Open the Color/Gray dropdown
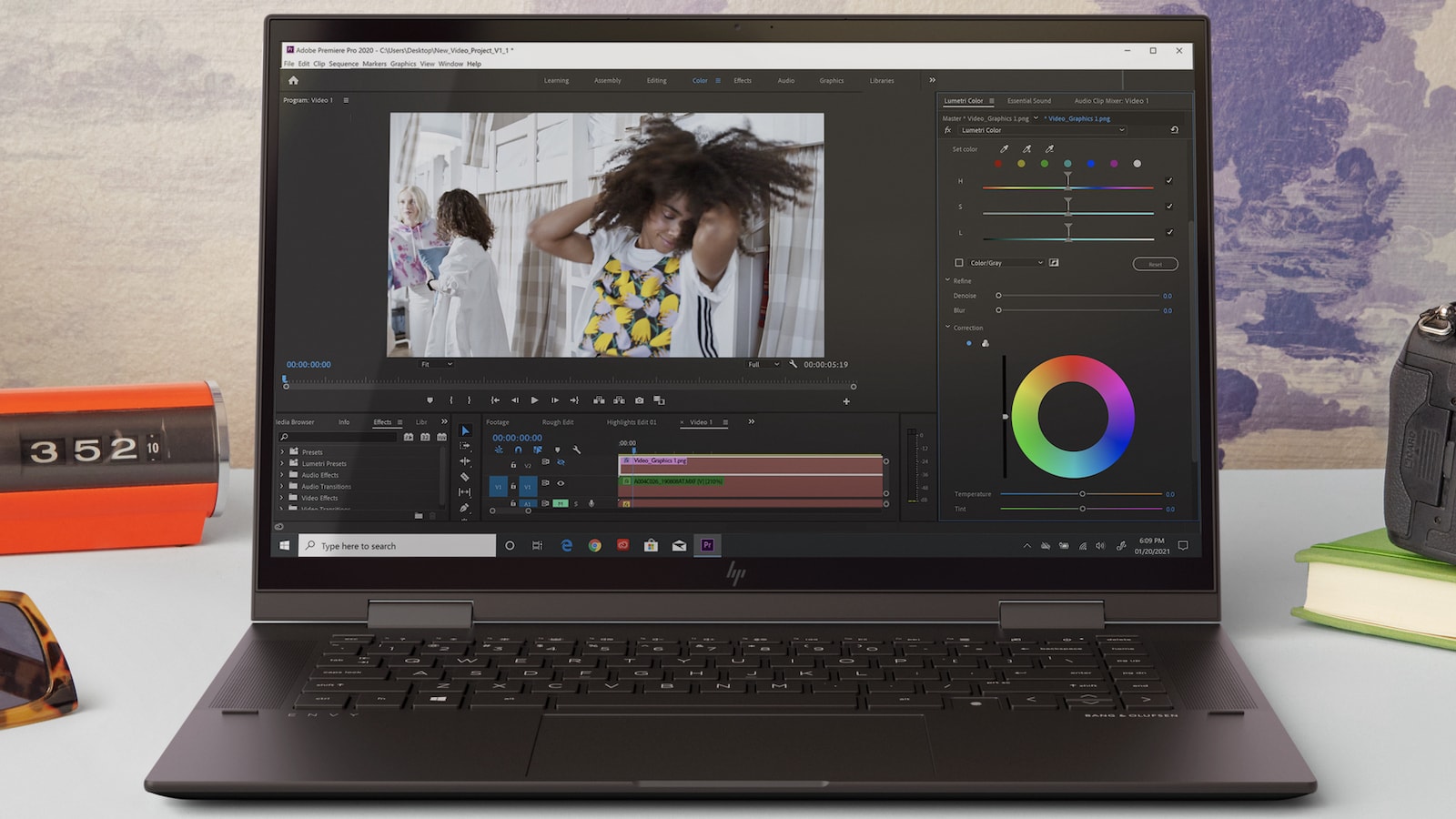Image resolution: width=1456 pixels, height=819 pixels. 1040,263
